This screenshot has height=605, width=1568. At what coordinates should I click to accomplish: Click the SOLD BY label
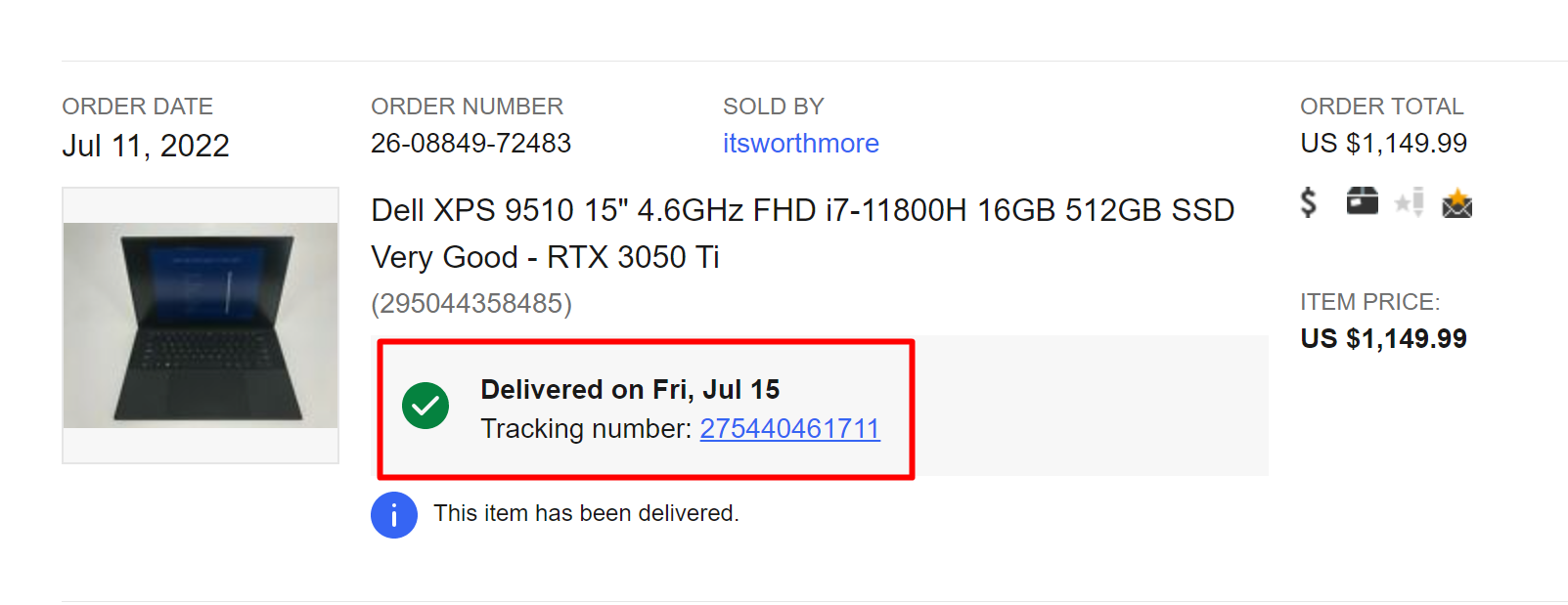773,107
